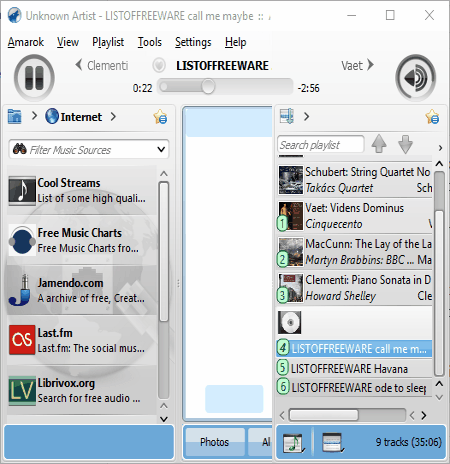Image resolution: width=450 pixels, height=464 pixels.
Task: Click the blank CD album cover
Action: point(290,322)
